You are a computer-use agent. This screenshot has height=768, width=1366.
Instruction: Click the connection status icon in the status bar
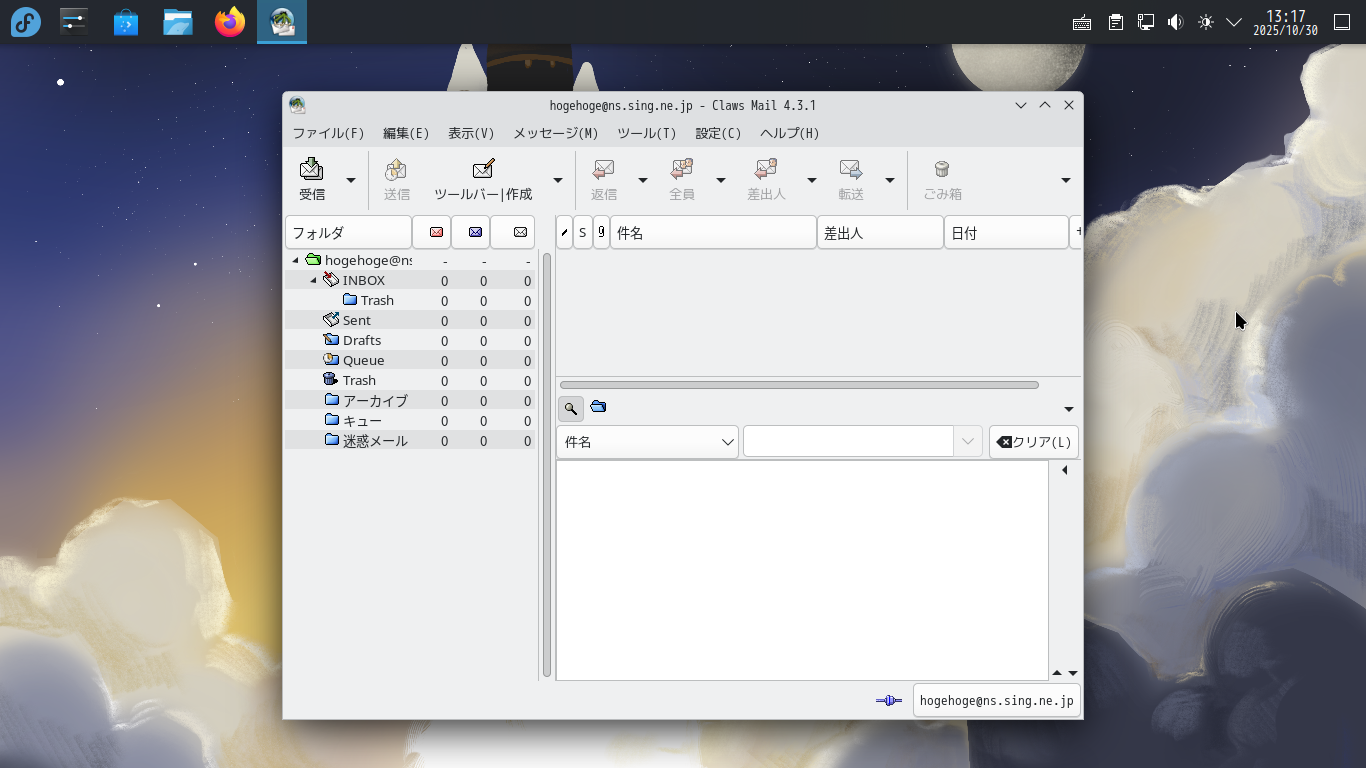[888, 701]
